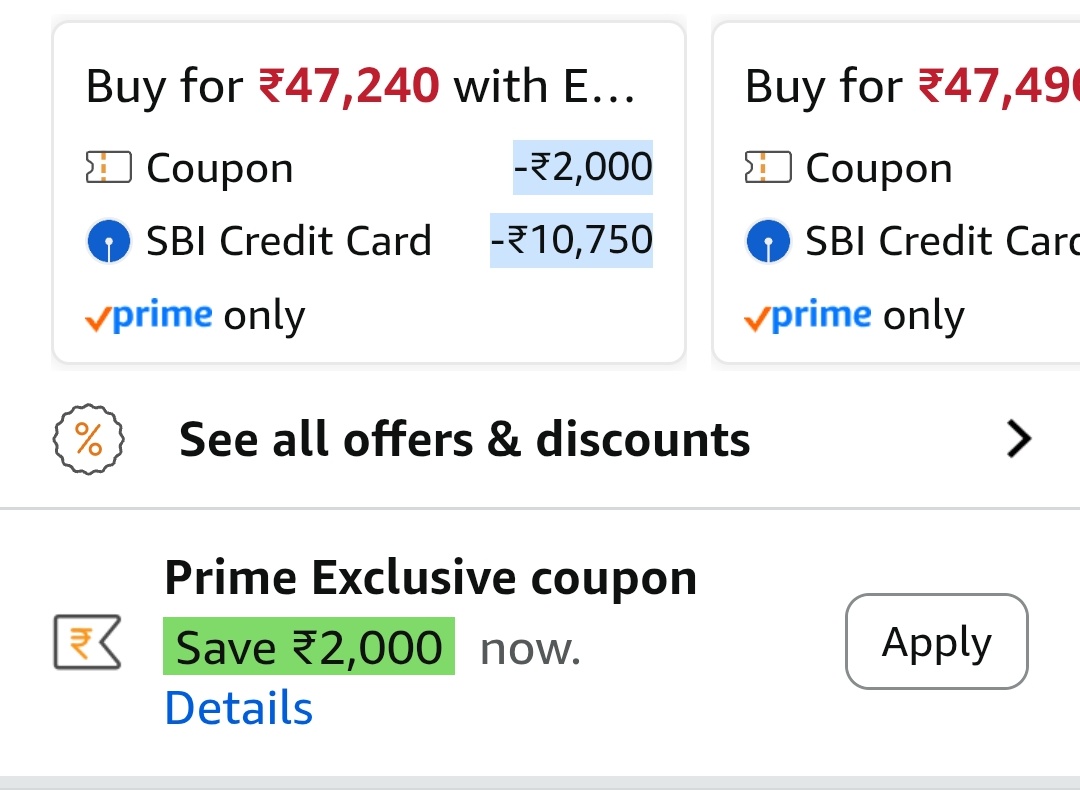The image size is (1080, 790).
Task: Click the SBI logo in the second offer card
Action: coord(767,241)
